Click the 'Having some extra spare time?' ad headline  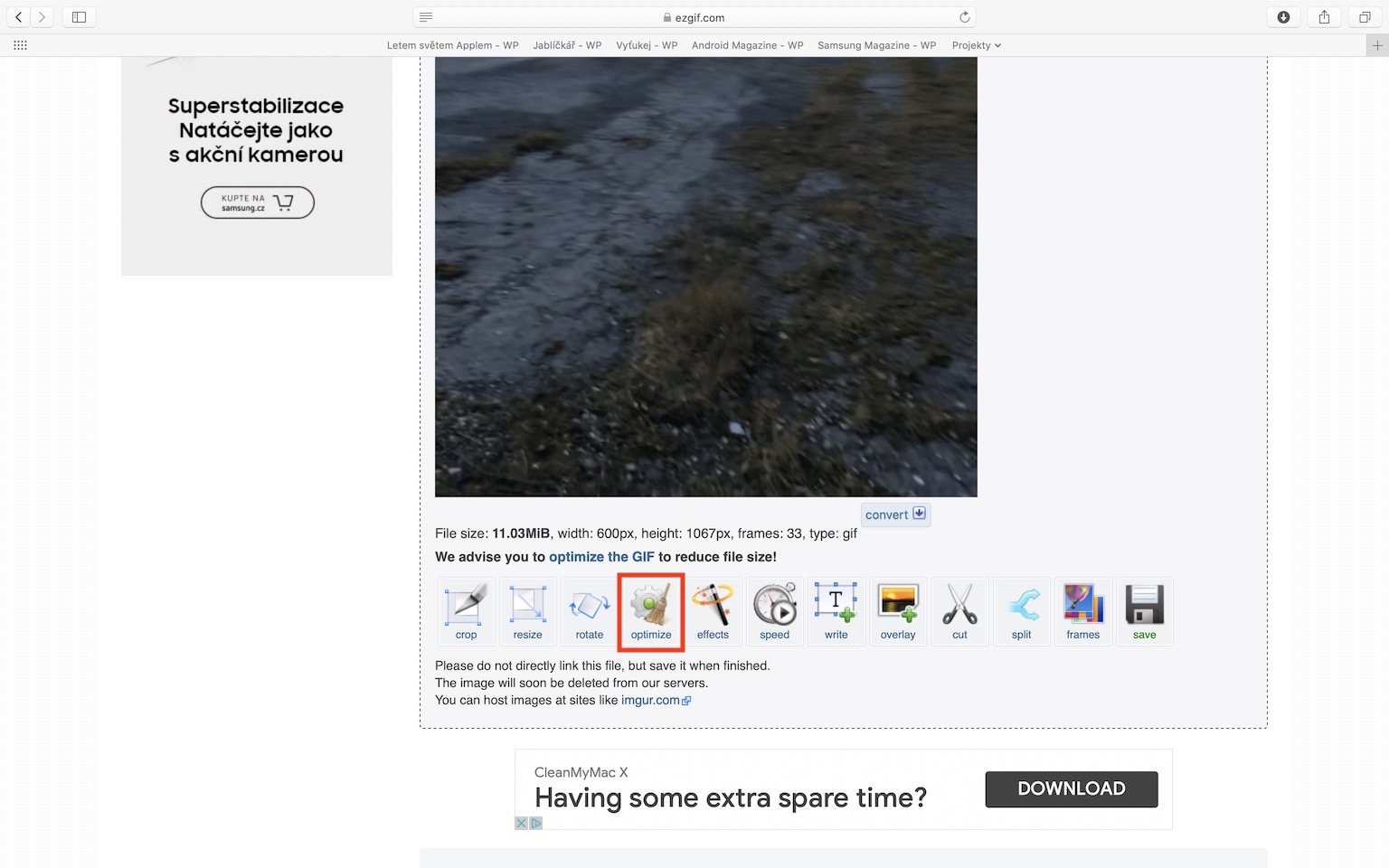pos(731,797)
